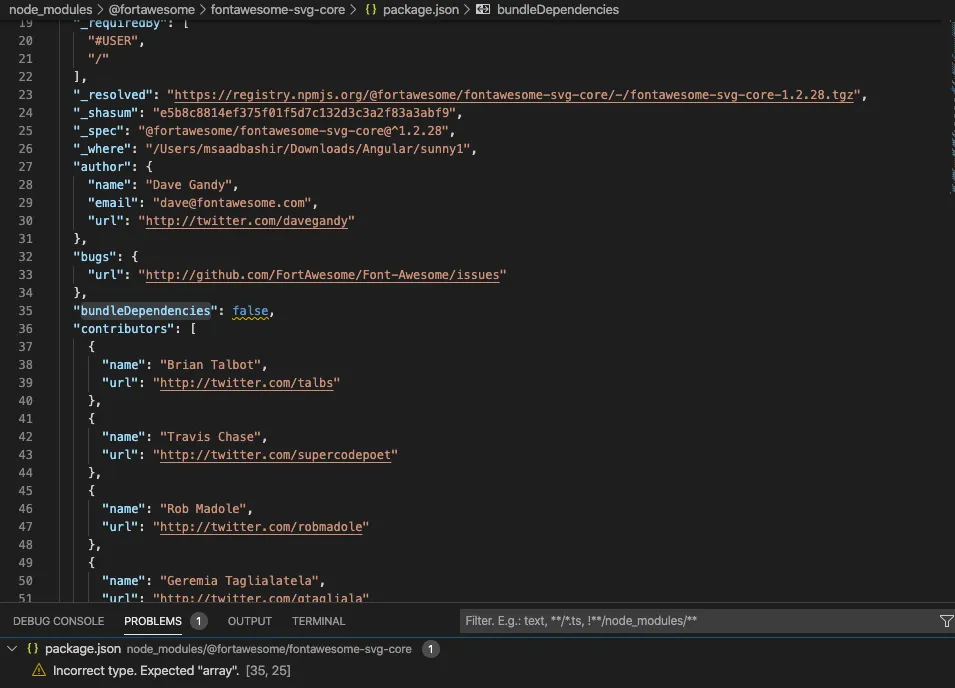The height and width of the screenshot is (688, 955).
Task: Click line number 27 in the gutter
Action: tap(26, 167)
